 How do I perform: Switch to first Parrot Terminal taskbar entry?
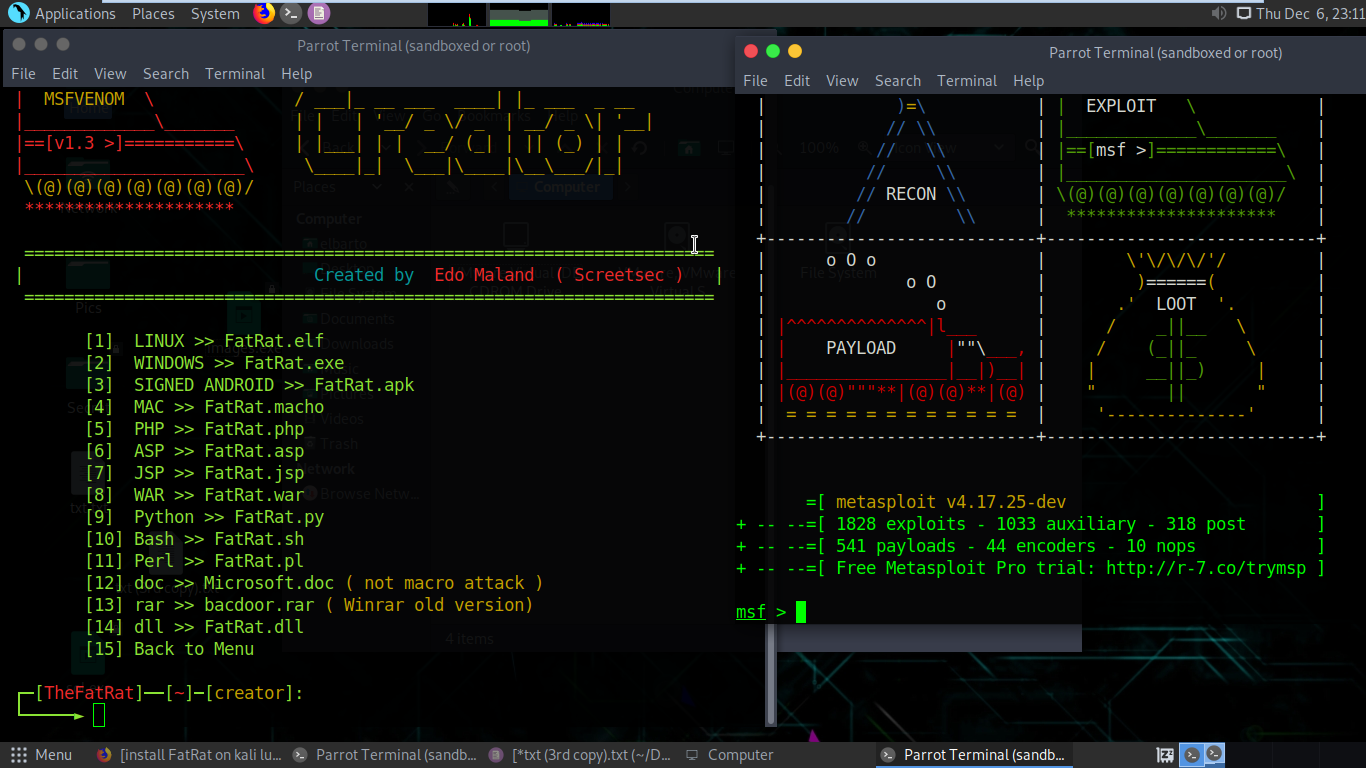(386, 755)
